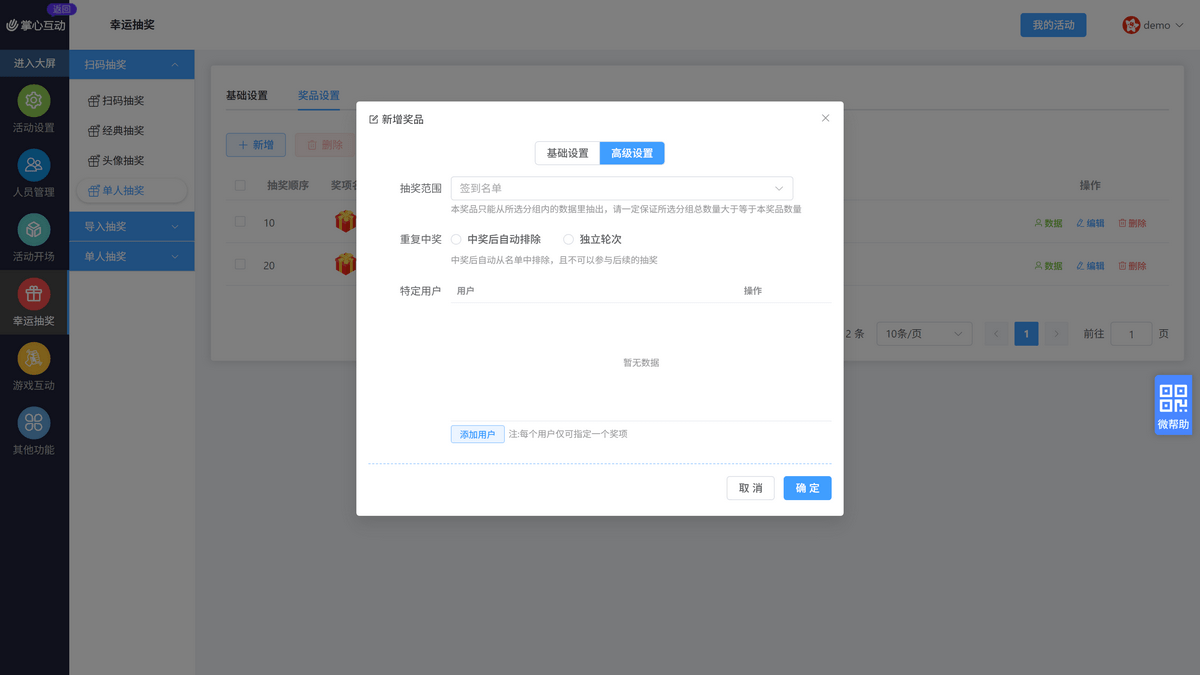This screenshot has height=675, width=1200.
Task: Click the demo user avatar icon
Action: pos(1131,25)
